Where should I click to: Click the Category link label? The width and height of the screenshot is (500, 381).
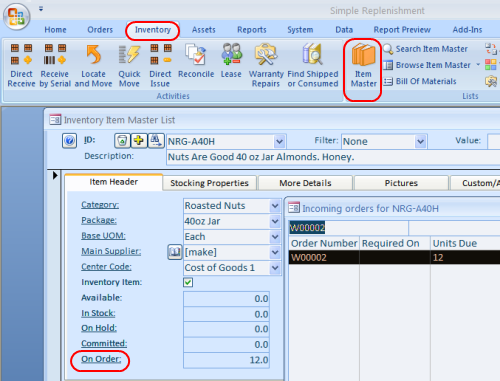click(x=100, y=205)
